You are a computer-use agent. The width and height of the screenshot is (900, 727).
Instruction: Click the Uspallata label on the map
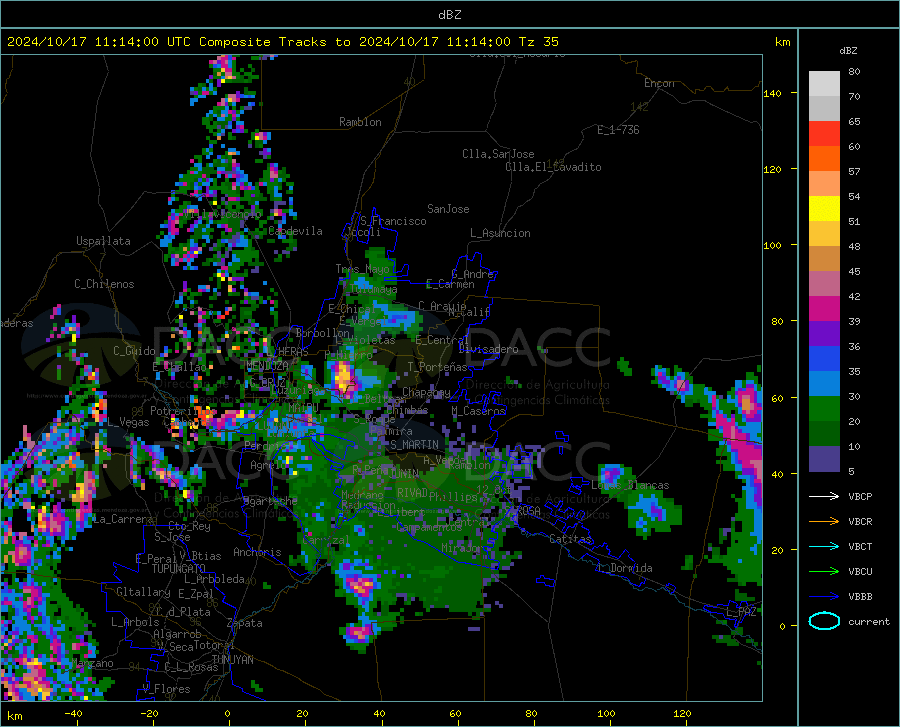(x=103, y=241)
